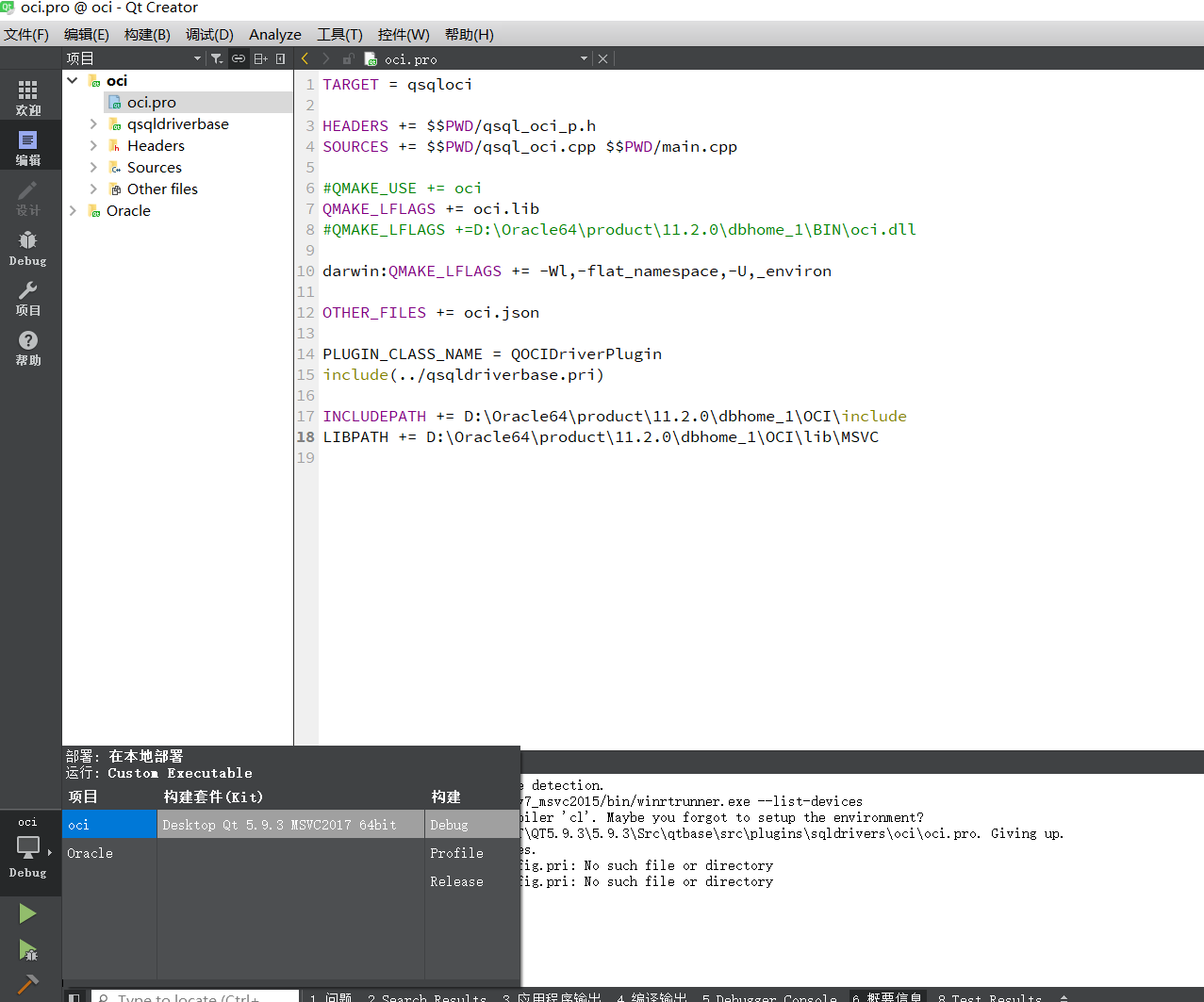Viewport: 1204px width, 1002px height.
Task: Open the 帮助 help mode icon
Action: (28, 346)
